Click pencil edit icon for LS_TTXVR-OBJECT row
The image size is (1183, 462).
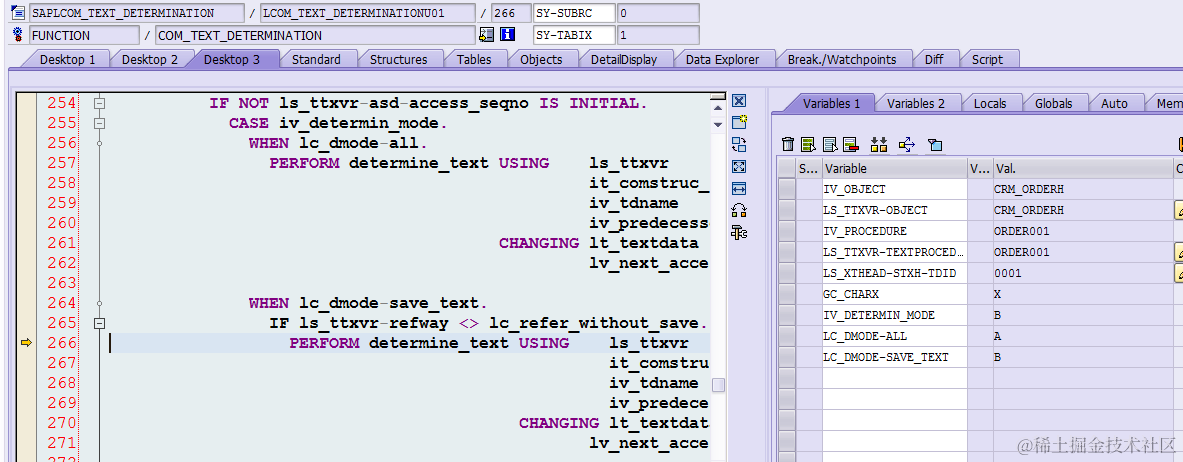[x=1179, y=210]
